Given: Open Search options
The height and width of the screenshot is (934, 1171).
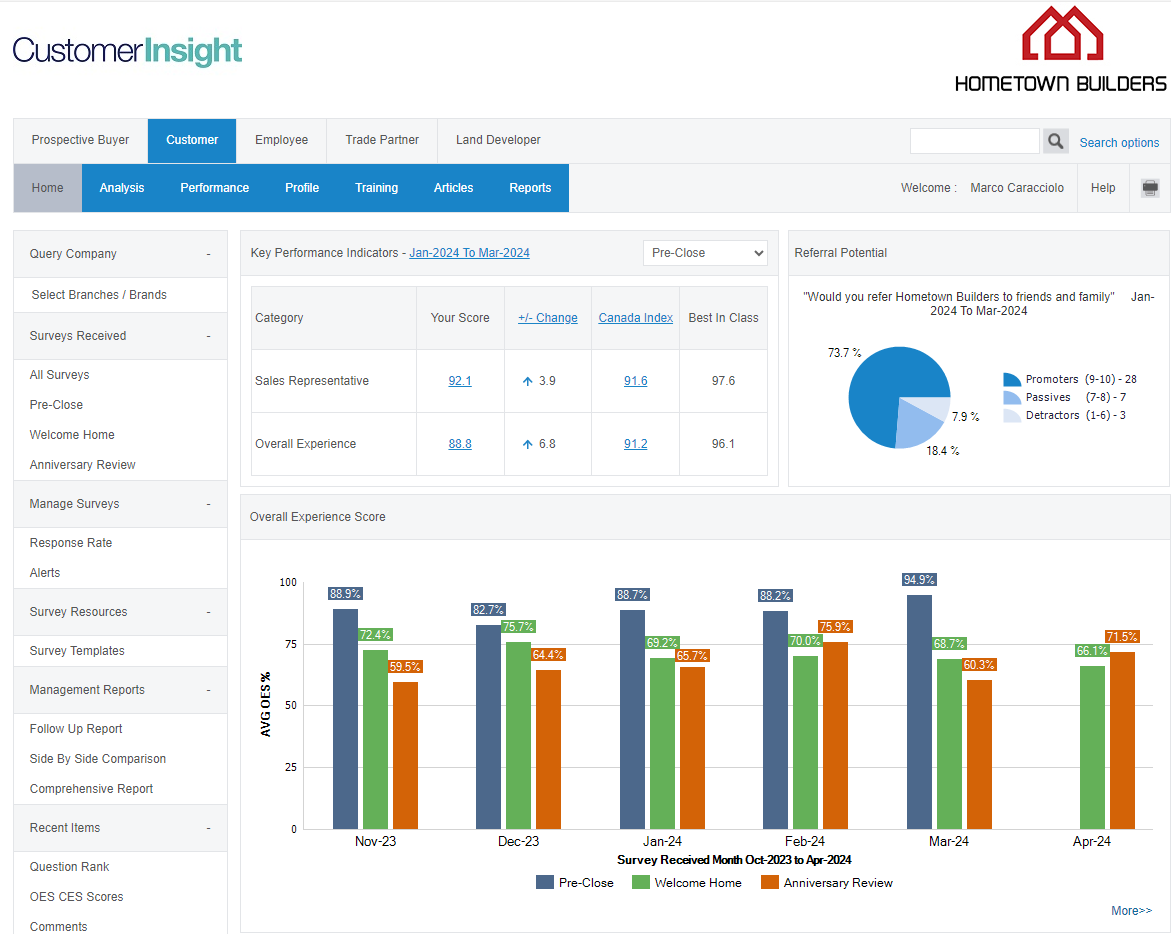Looking at the screenshot, I should point(1119,142).
